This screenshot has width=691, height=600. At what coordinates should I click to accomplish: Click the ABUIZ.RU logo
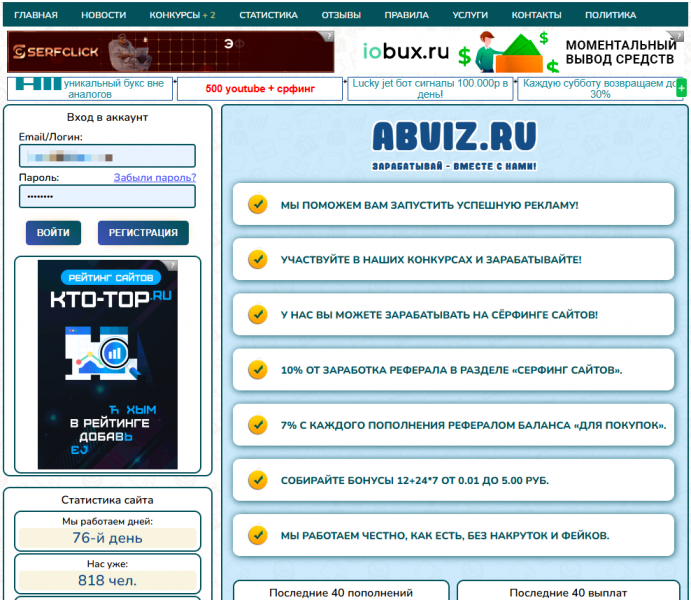tap(454, 137)
